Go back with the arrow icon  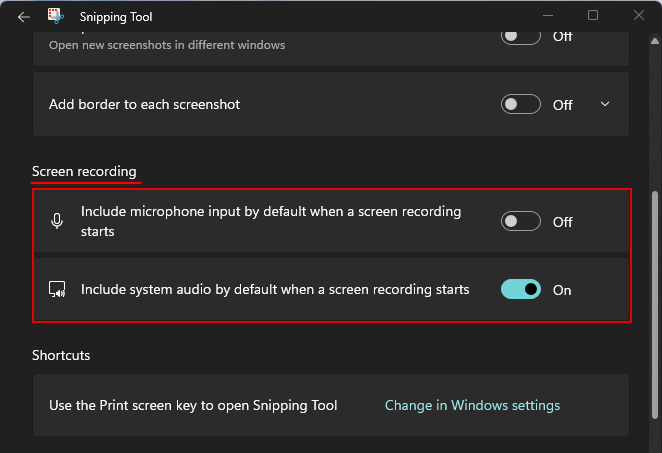(24, 17)
